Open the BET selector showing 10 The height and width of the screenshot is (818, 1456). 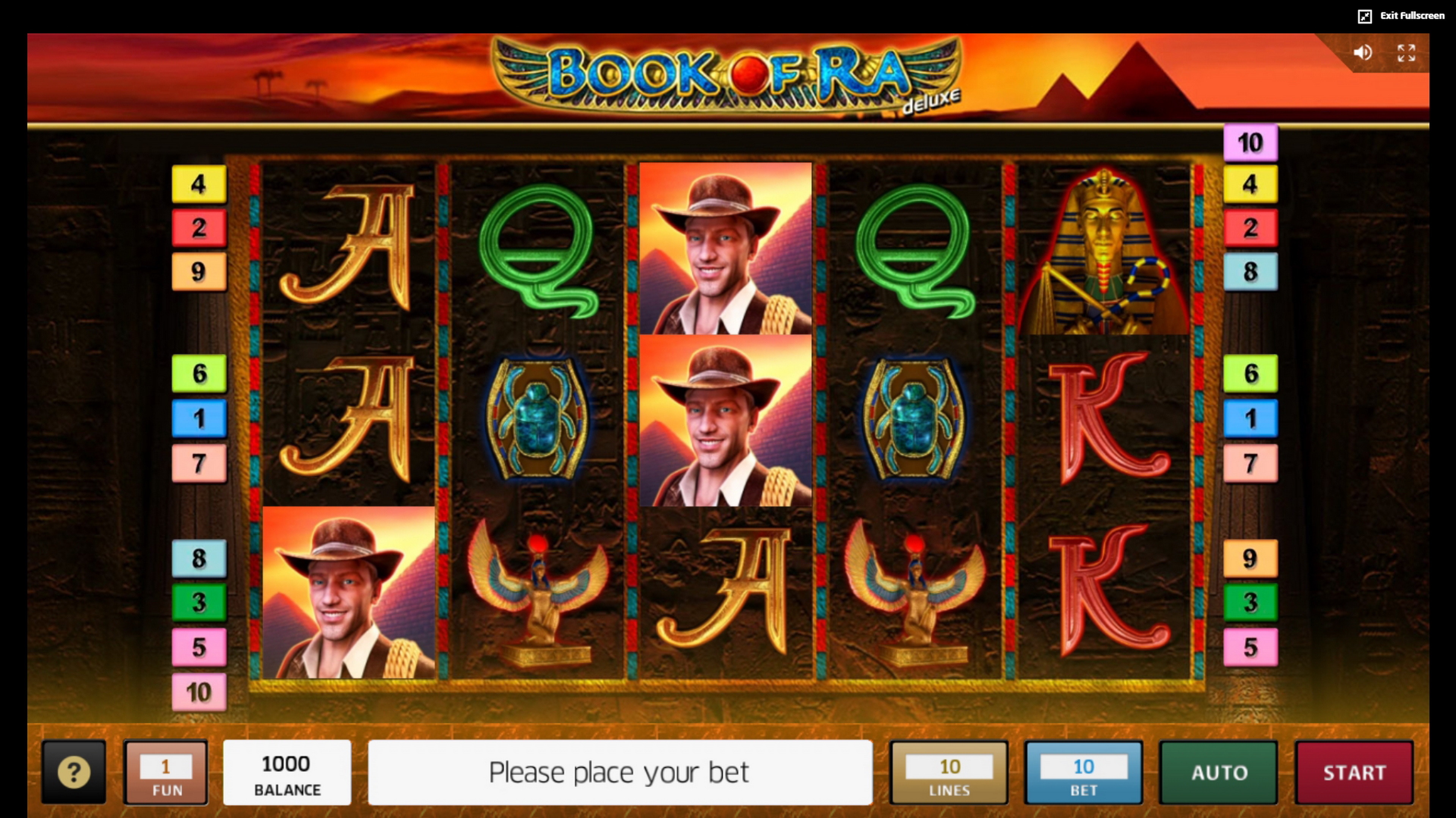click(1084, 772)
